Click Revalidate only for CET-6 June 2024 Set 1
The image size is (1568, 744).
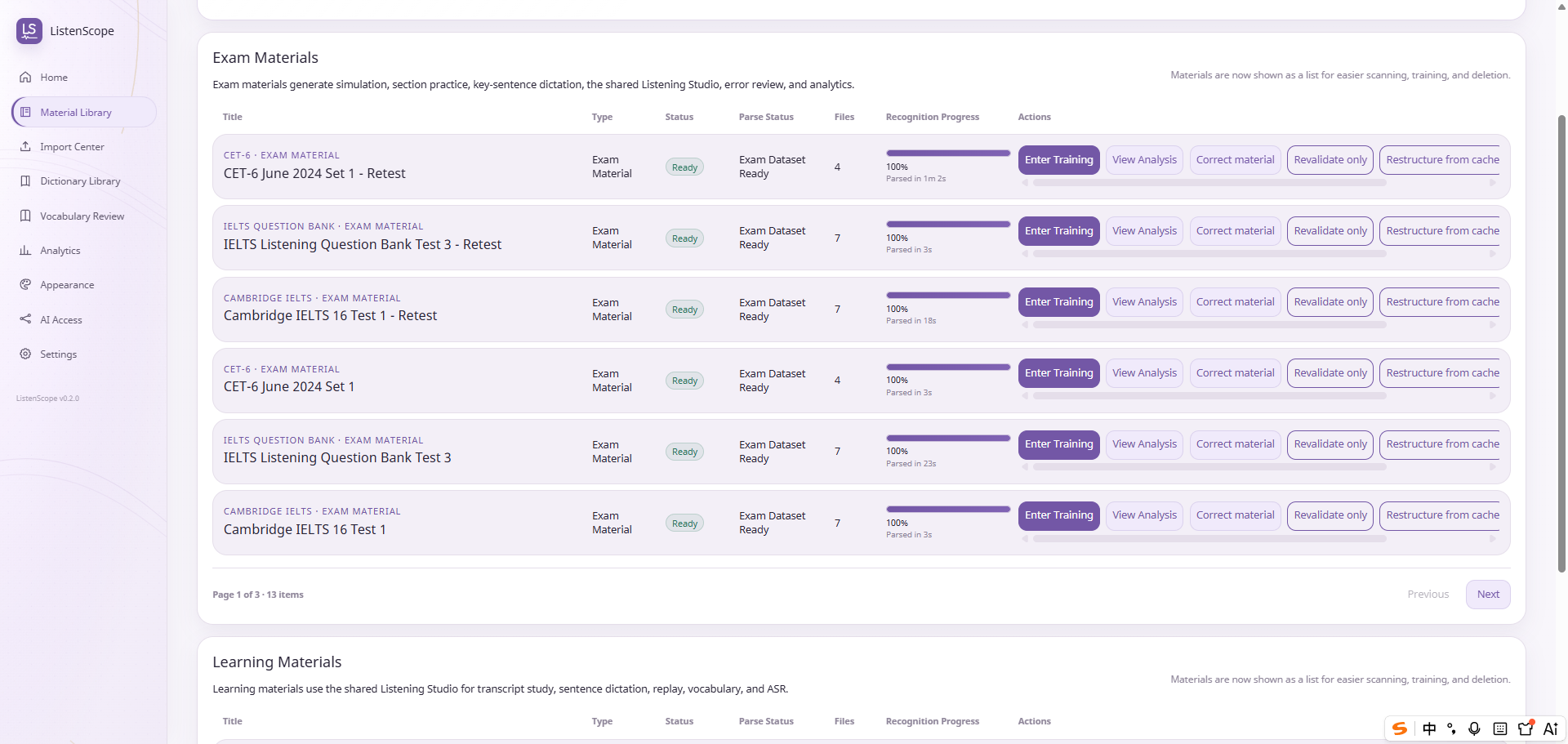point(1330,373)
